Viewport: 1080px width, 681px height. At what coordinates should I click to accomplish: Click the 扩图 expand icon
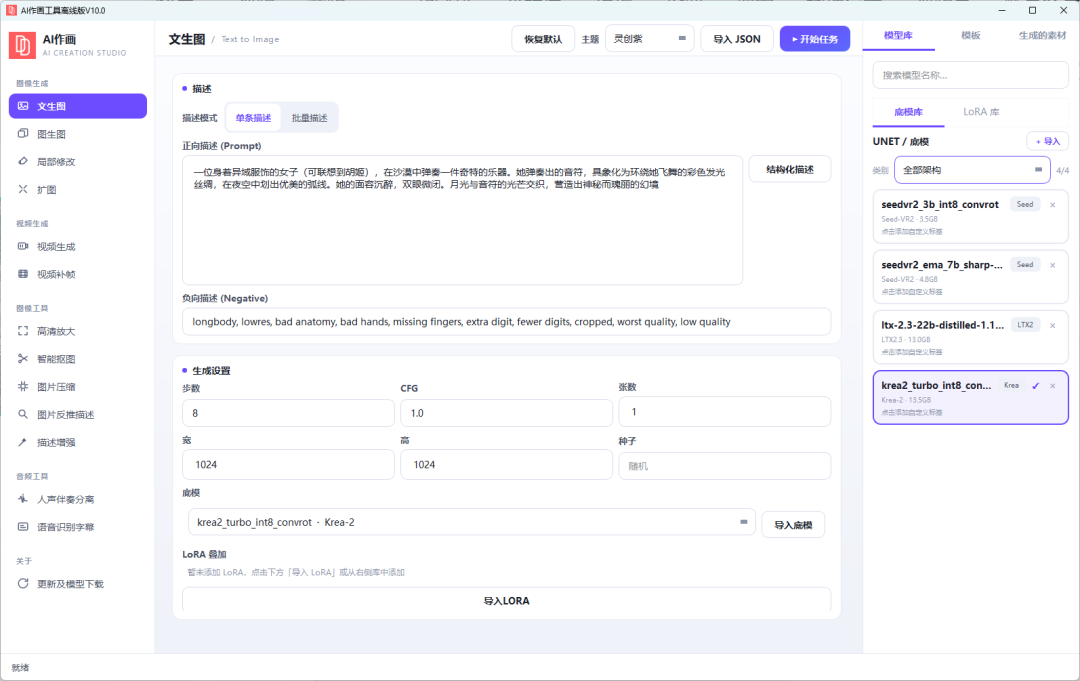[x=23, y=189]
